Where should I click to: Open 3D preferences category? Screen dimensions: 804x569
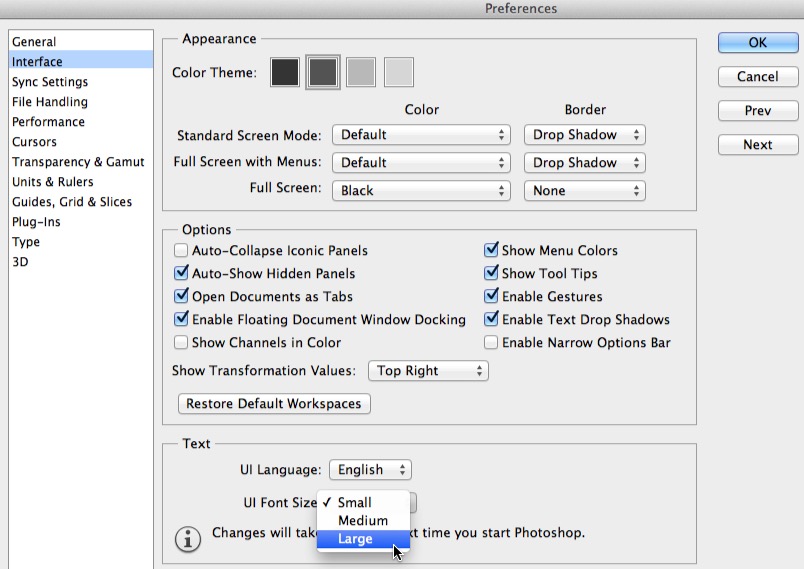[x=81, y=261]
